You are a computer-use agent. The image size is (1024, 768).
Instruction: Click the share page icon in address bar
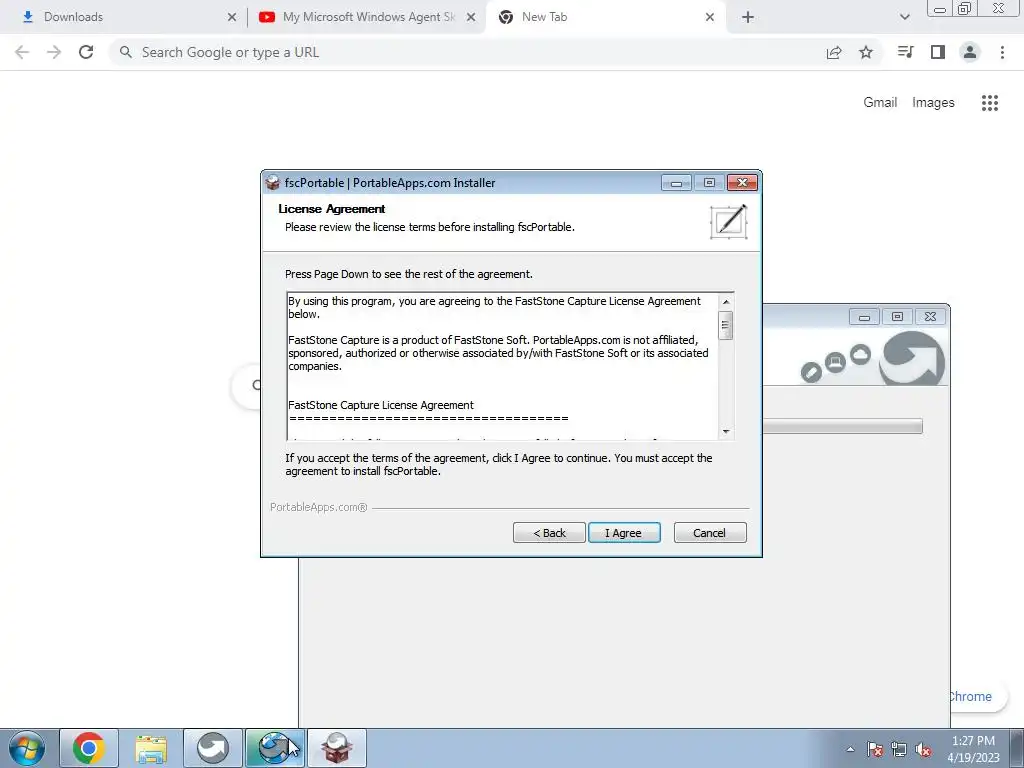tap(834, 52)
